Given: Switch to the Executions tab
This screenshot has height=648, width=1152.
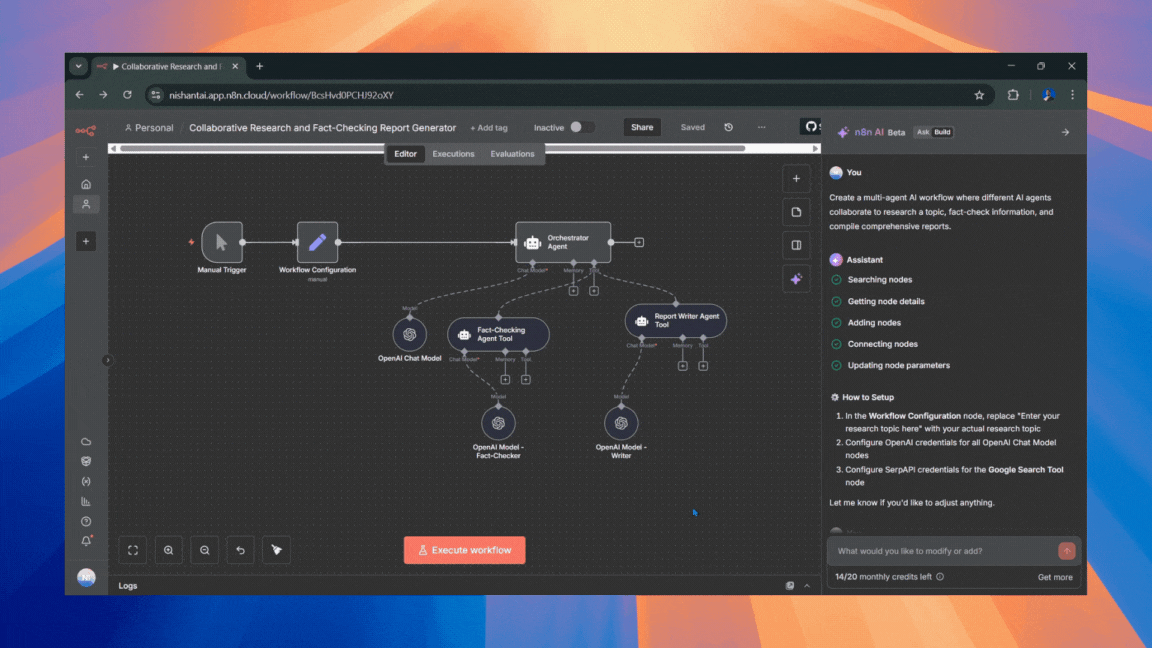Looking at the screenshot, I should coord(453,153).
